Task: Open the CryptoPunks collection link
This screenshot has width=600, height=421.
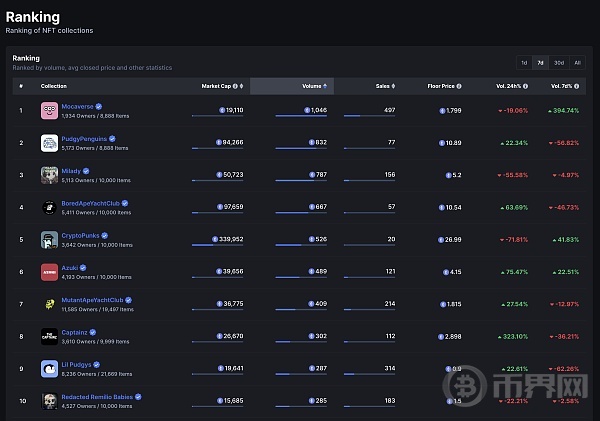Action: point(80,235)
